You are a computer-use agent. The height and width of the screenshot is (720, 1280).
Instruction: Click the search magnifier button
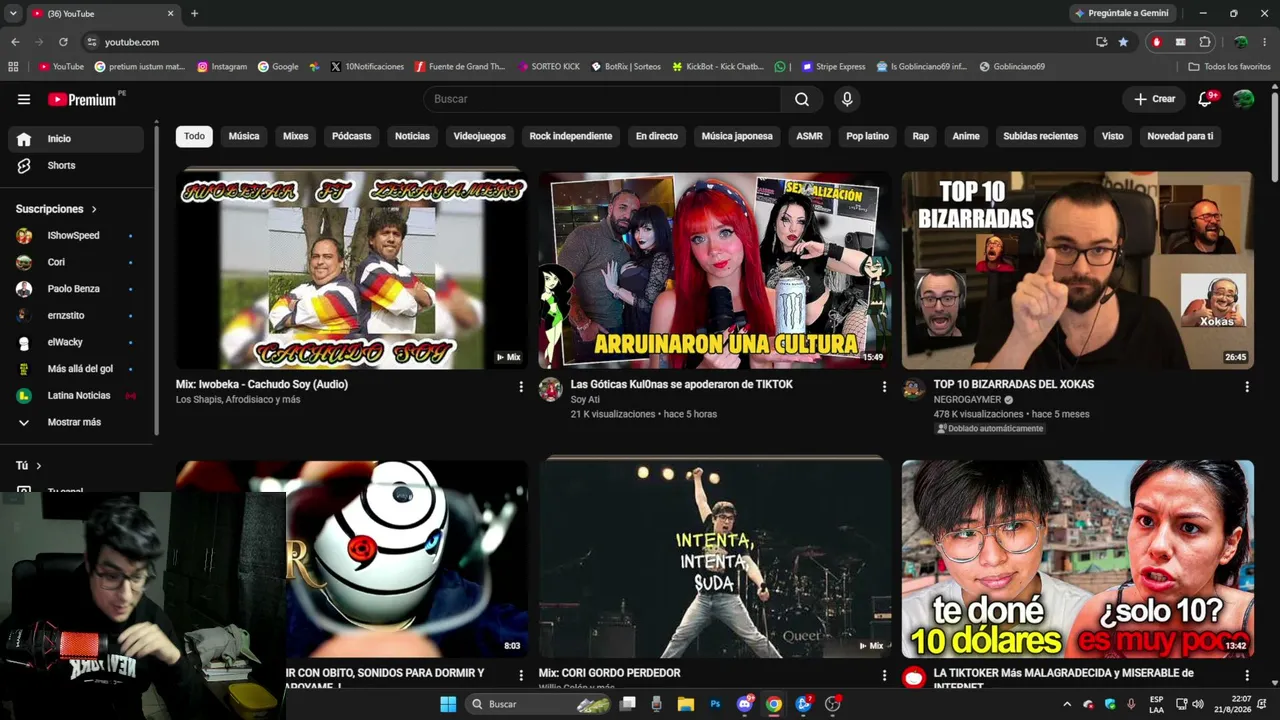point(802,99)
